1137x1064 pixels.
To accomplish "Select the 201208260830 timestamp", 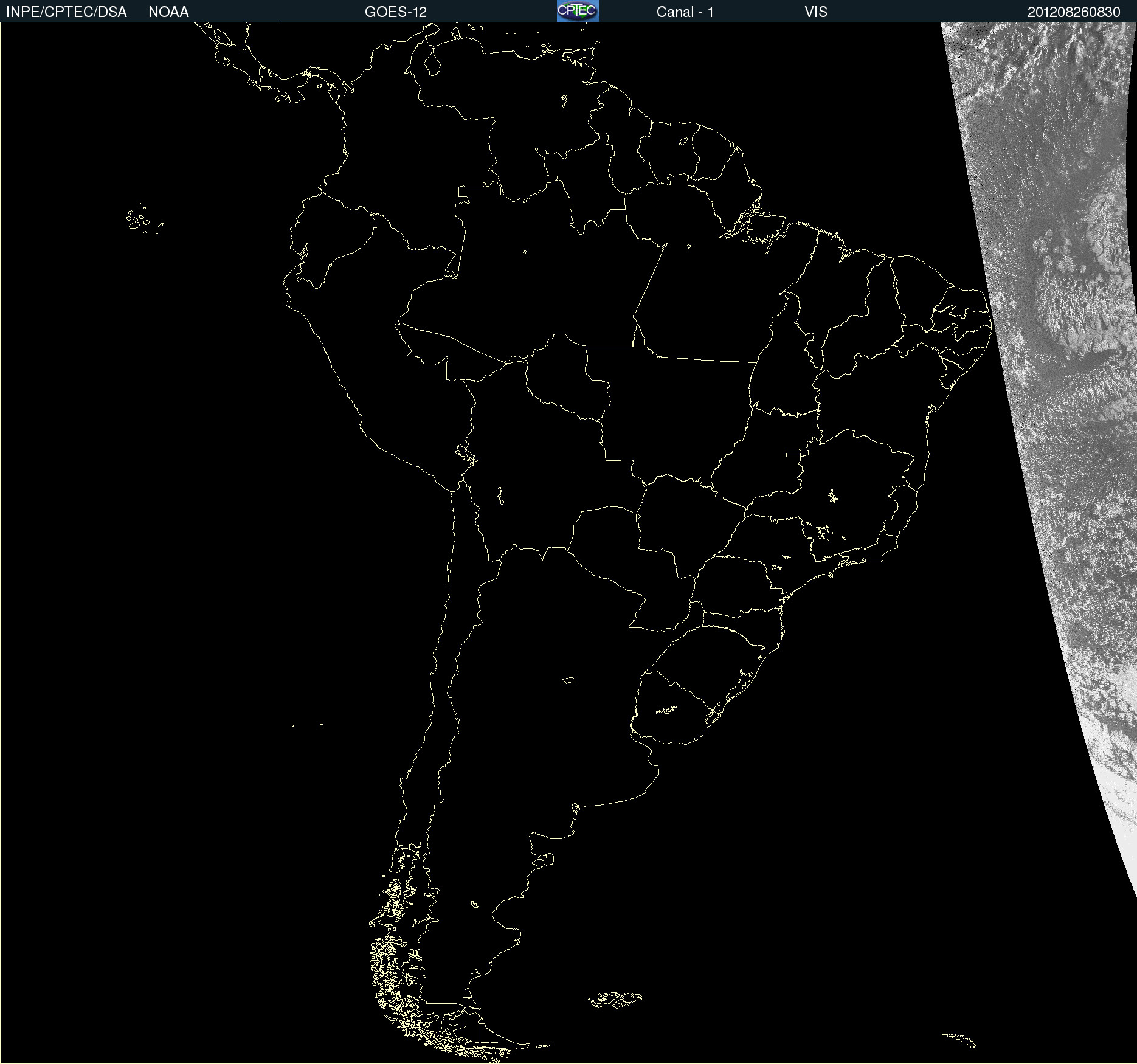I will [1074, 12].
